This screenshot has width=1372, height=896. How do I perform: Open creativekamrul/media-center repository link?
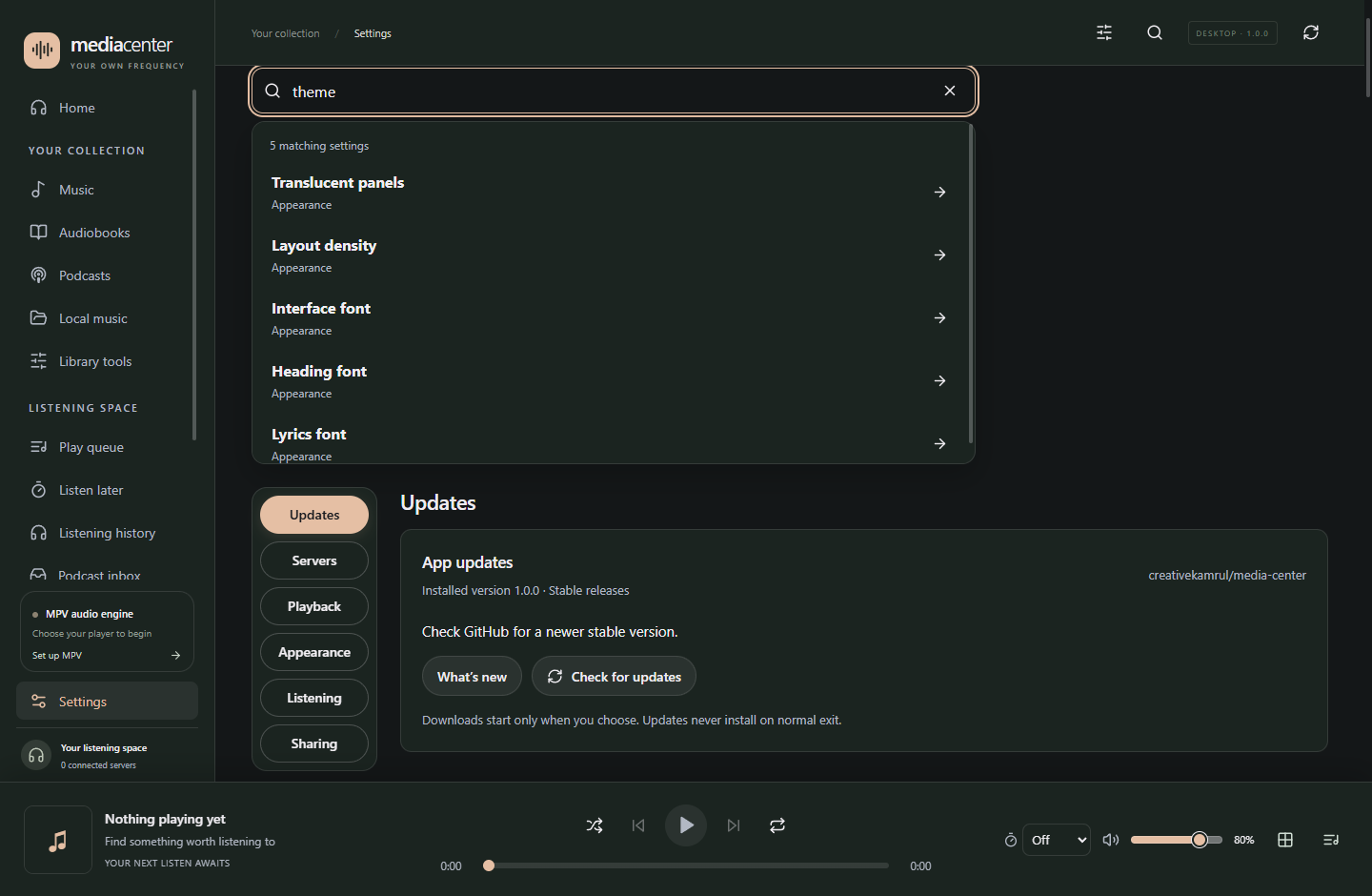coord(1227,575)
